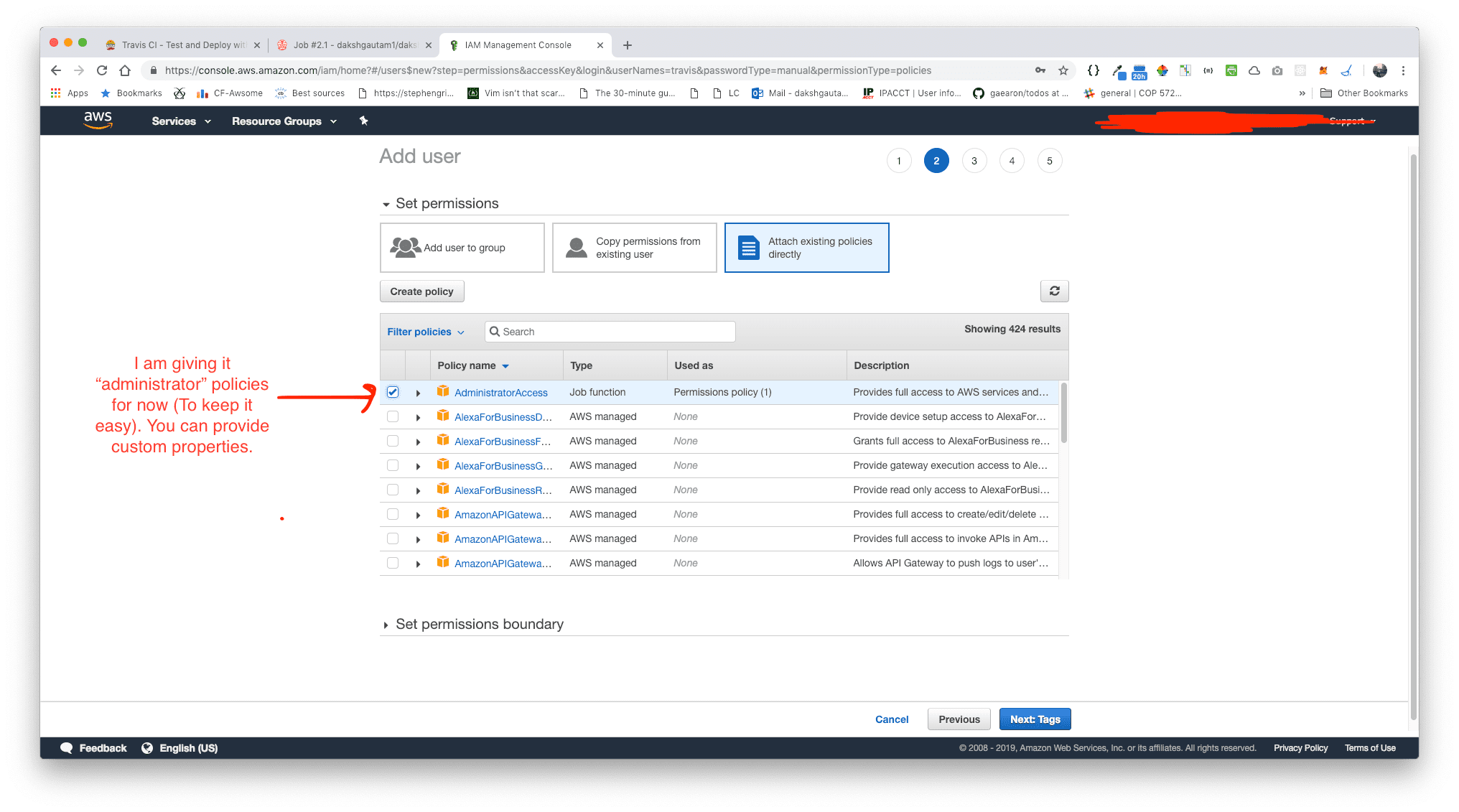Open the Privacy Policy footer link
The height and width of the screenshot is (812, 1459).
1300,747
